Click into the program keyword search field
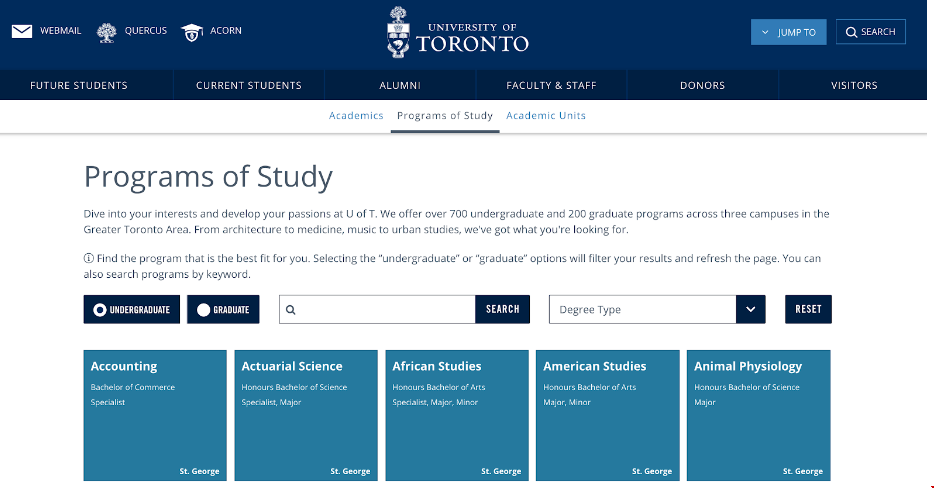The height and width of the screenshot is (488, 934). (x=385, y=310)
